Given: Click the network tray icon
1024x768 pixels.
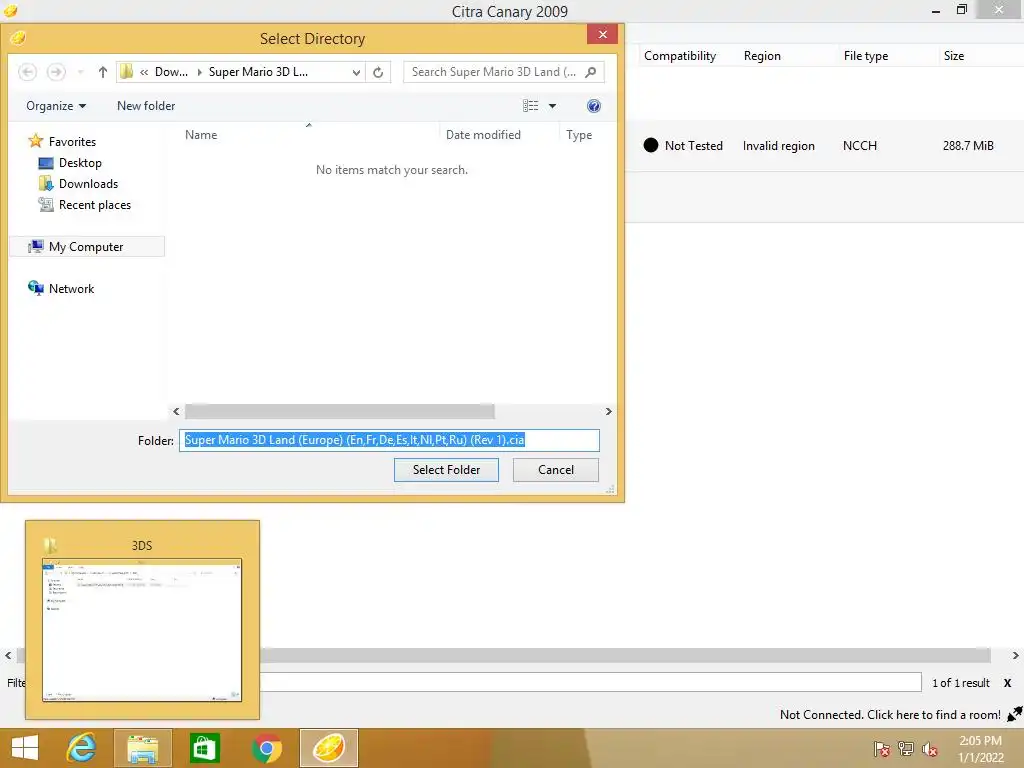Looking at the screenshot, I should (x=906, y=749).
